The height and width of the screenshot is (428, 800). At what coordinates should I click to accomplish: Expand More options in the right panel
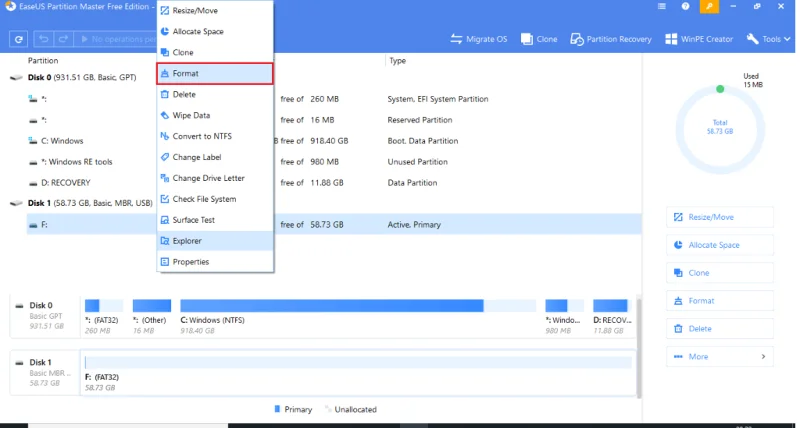pyautogui.click(x=719, y=357)
